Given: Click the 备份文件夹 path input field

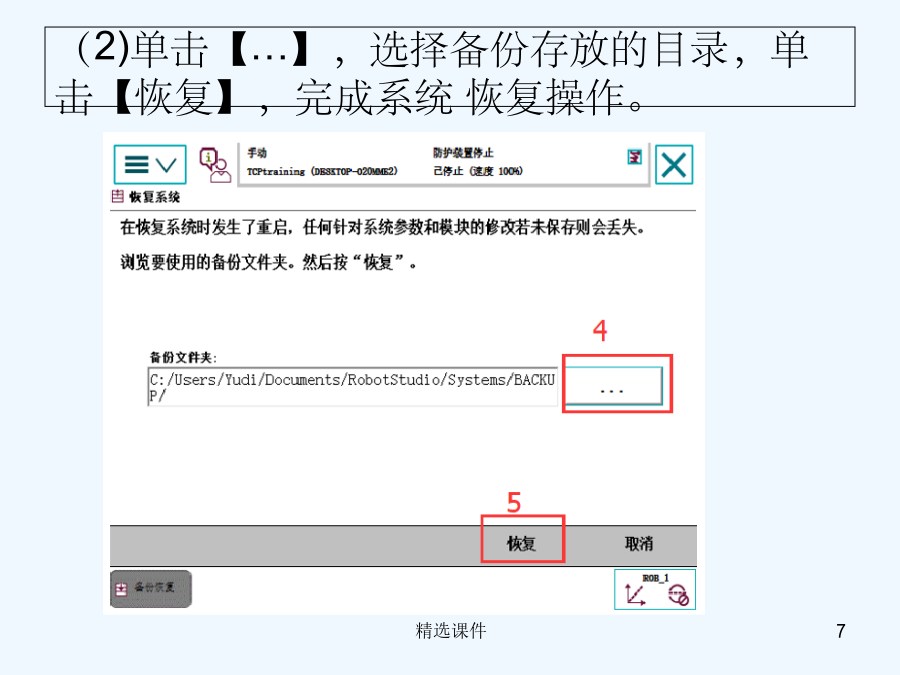Looking at the screenshot, I should (x=352, y=387).
